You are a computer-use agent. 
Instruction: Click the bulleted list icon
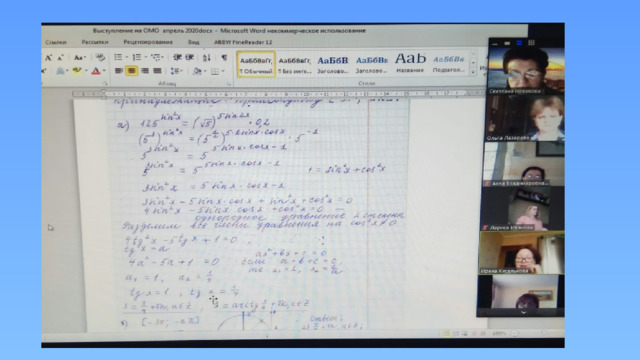[x=118, y=57]
